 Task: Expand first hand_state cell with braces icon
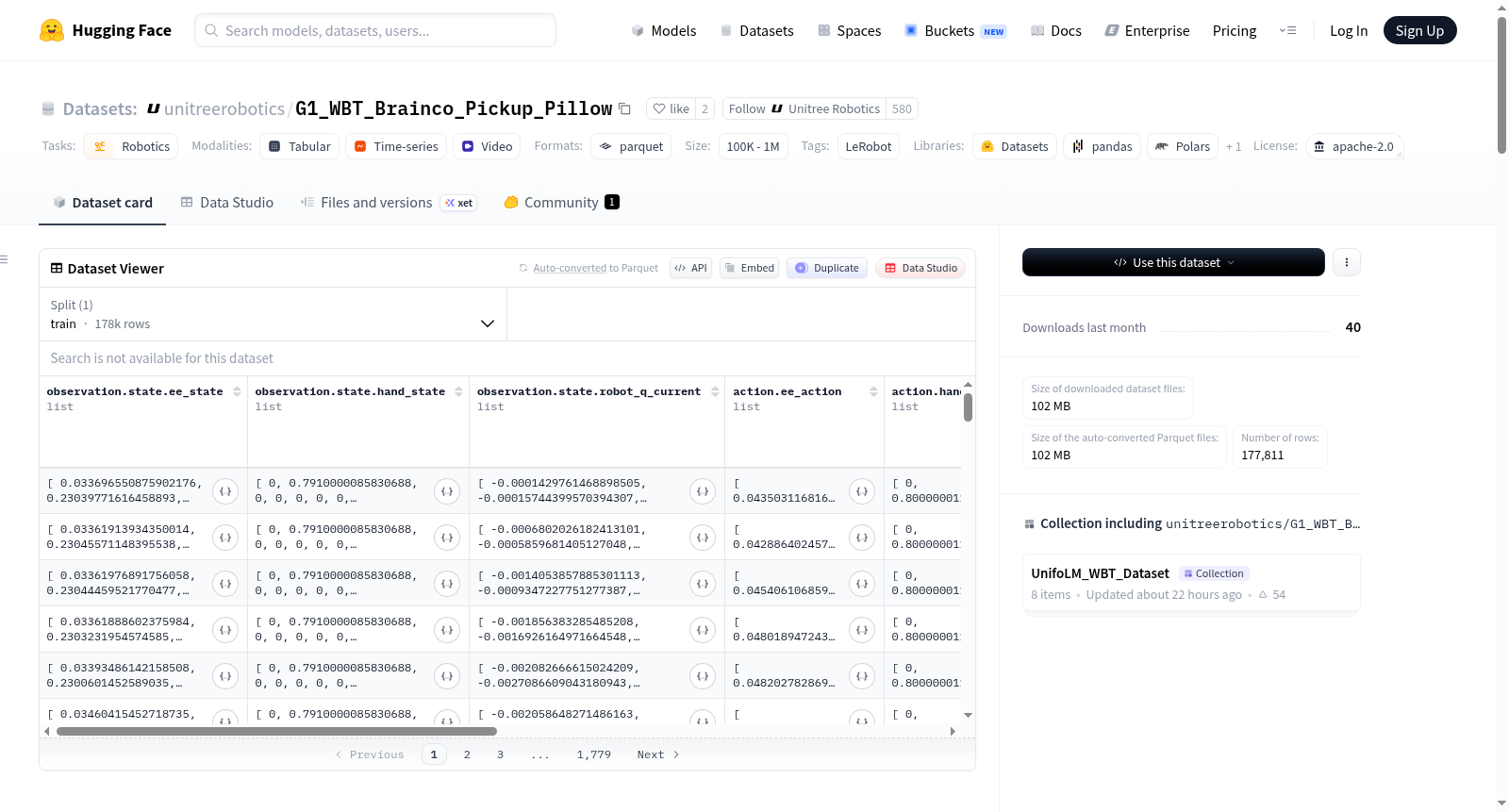(447, 491)
